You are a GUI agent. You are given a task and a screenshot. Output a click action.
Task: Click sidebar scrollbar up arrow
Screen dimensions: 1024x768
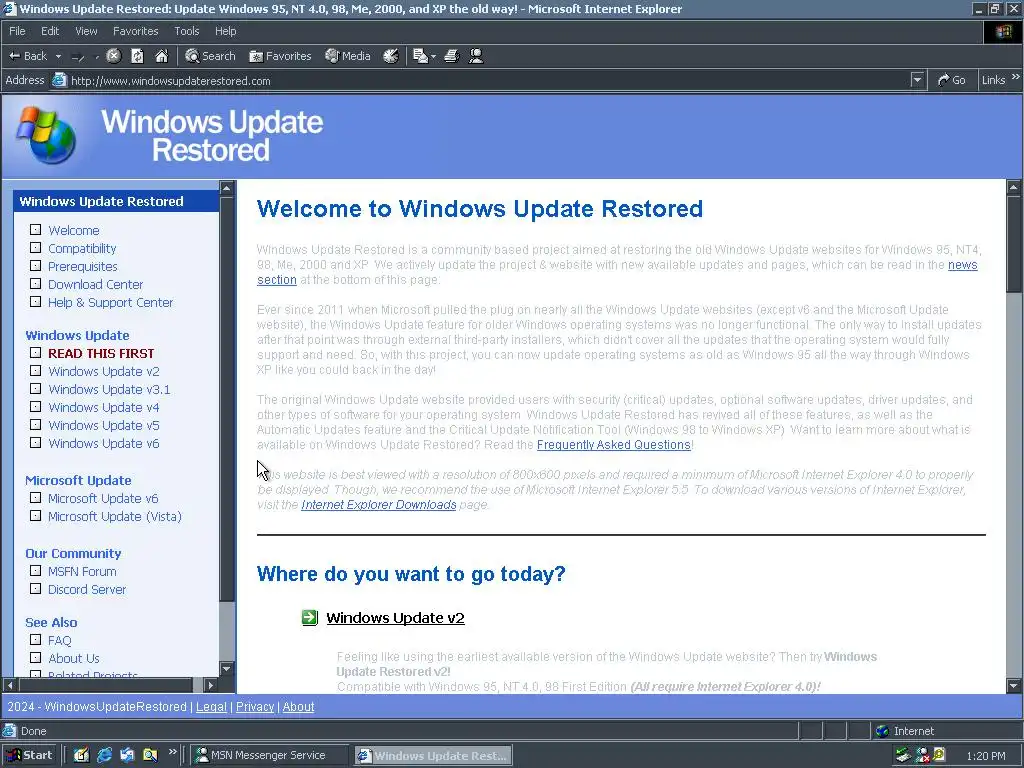coord(227,188)
